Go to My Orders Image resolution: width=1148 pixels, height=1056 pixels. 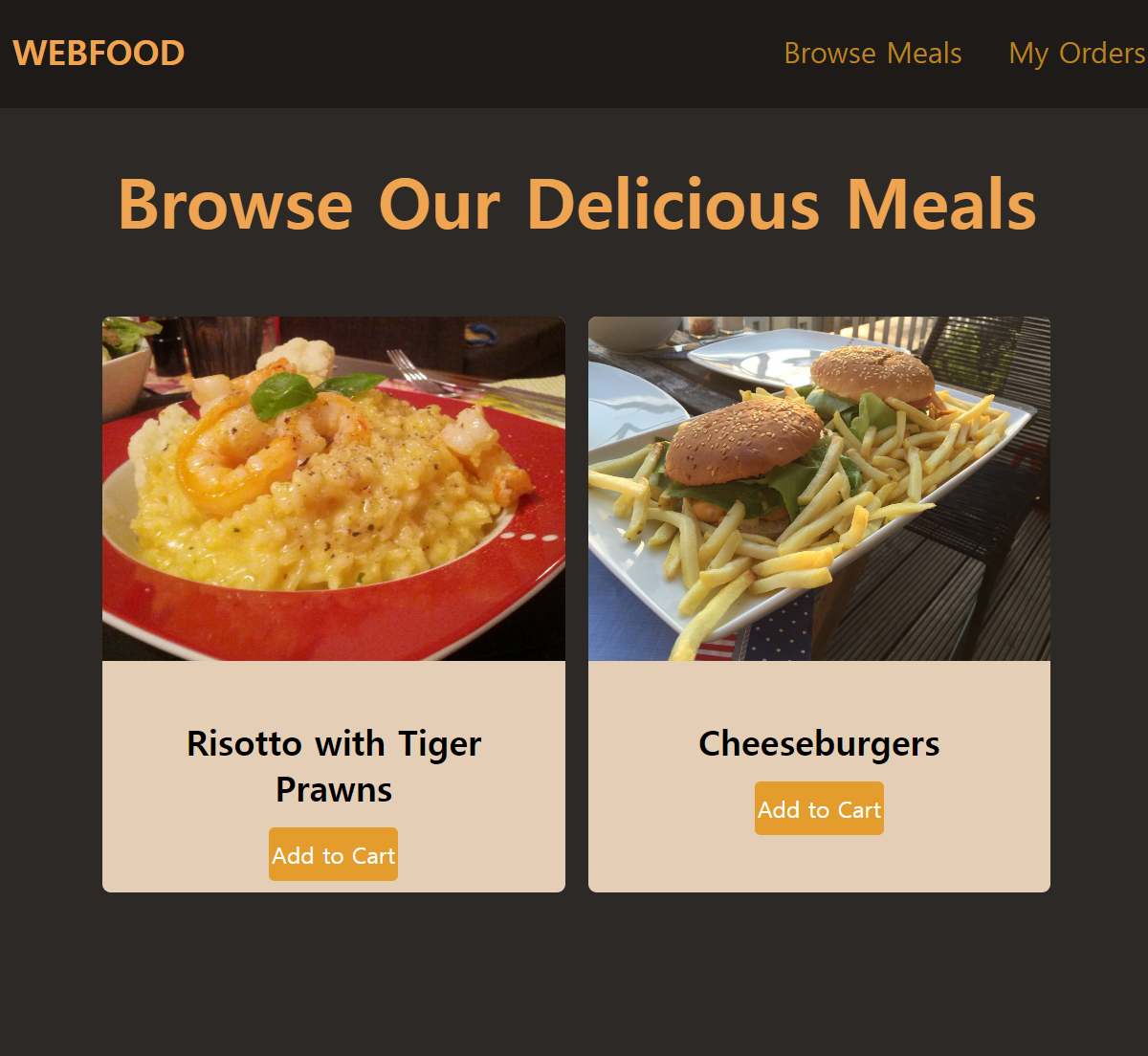pos(1077,54)
